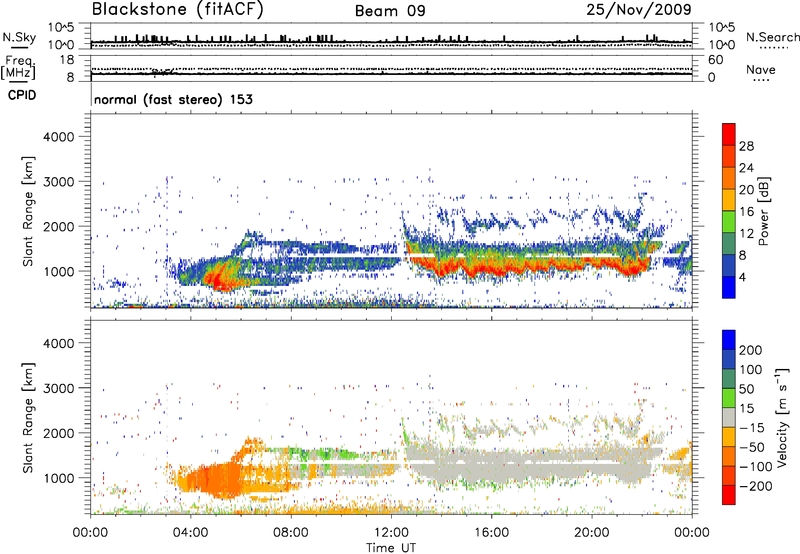Click the dotted line sample under N.Search
The image size is (800, 554).
(x=774, y=48)
